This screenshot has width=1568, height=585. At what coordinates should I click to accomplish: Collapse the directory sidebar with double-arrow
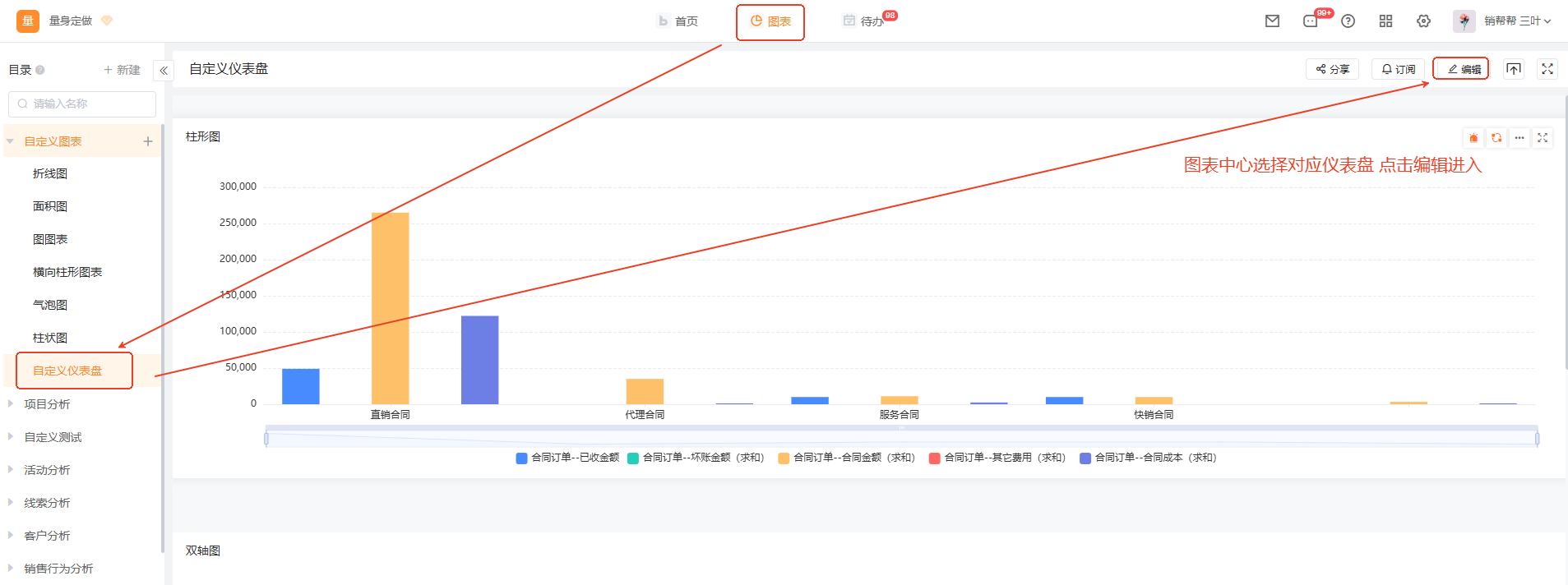pos(164,71)
